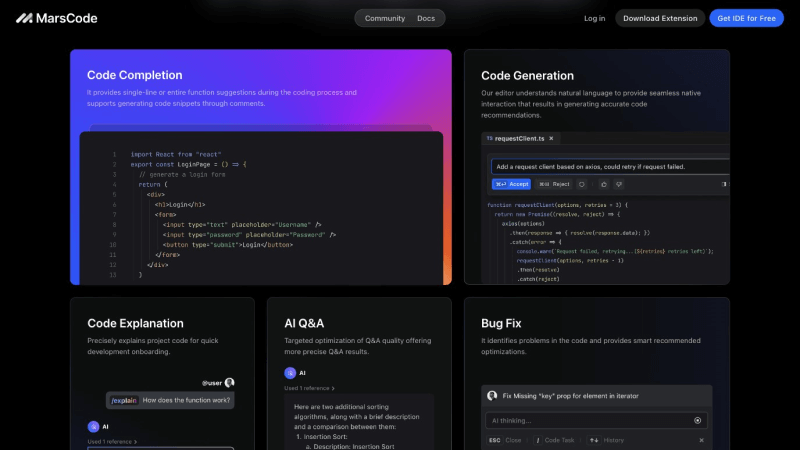Viewport: 800px width, 450px height.
Task: Select the requestClient.ts file tab
Action: [518, 138]
